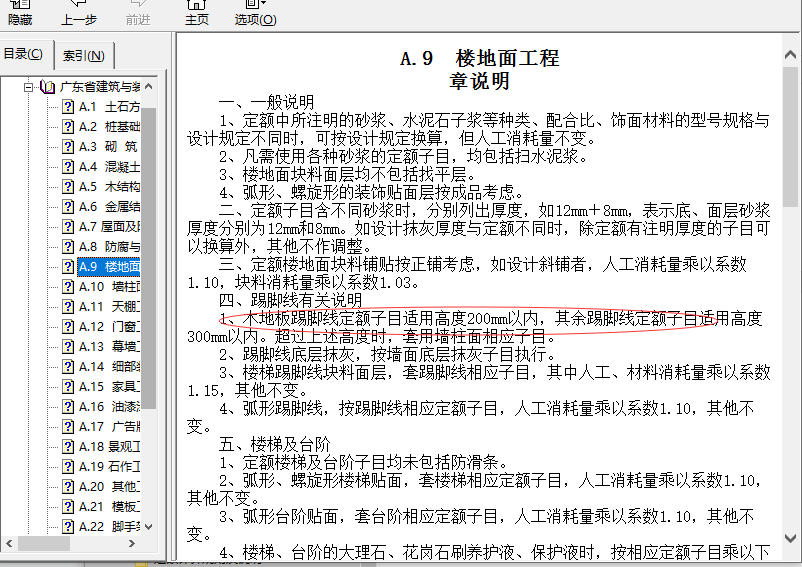Go back with the 上一步 button
The width and height of the screenshot is (802, 567).
point(79,13)
